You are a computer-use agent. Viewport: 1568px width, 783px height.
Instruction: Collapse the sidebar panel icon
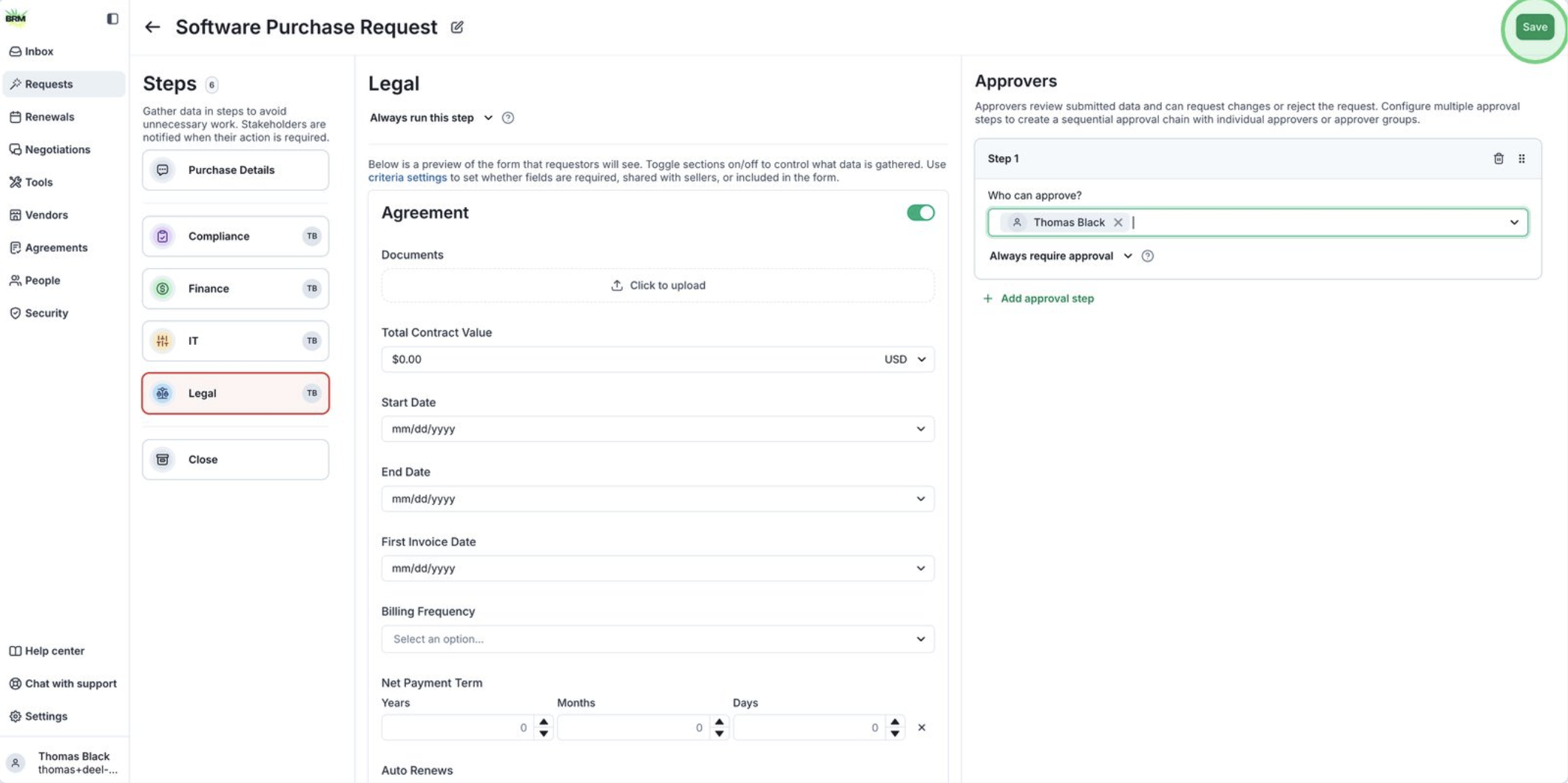tap(112, 19)
